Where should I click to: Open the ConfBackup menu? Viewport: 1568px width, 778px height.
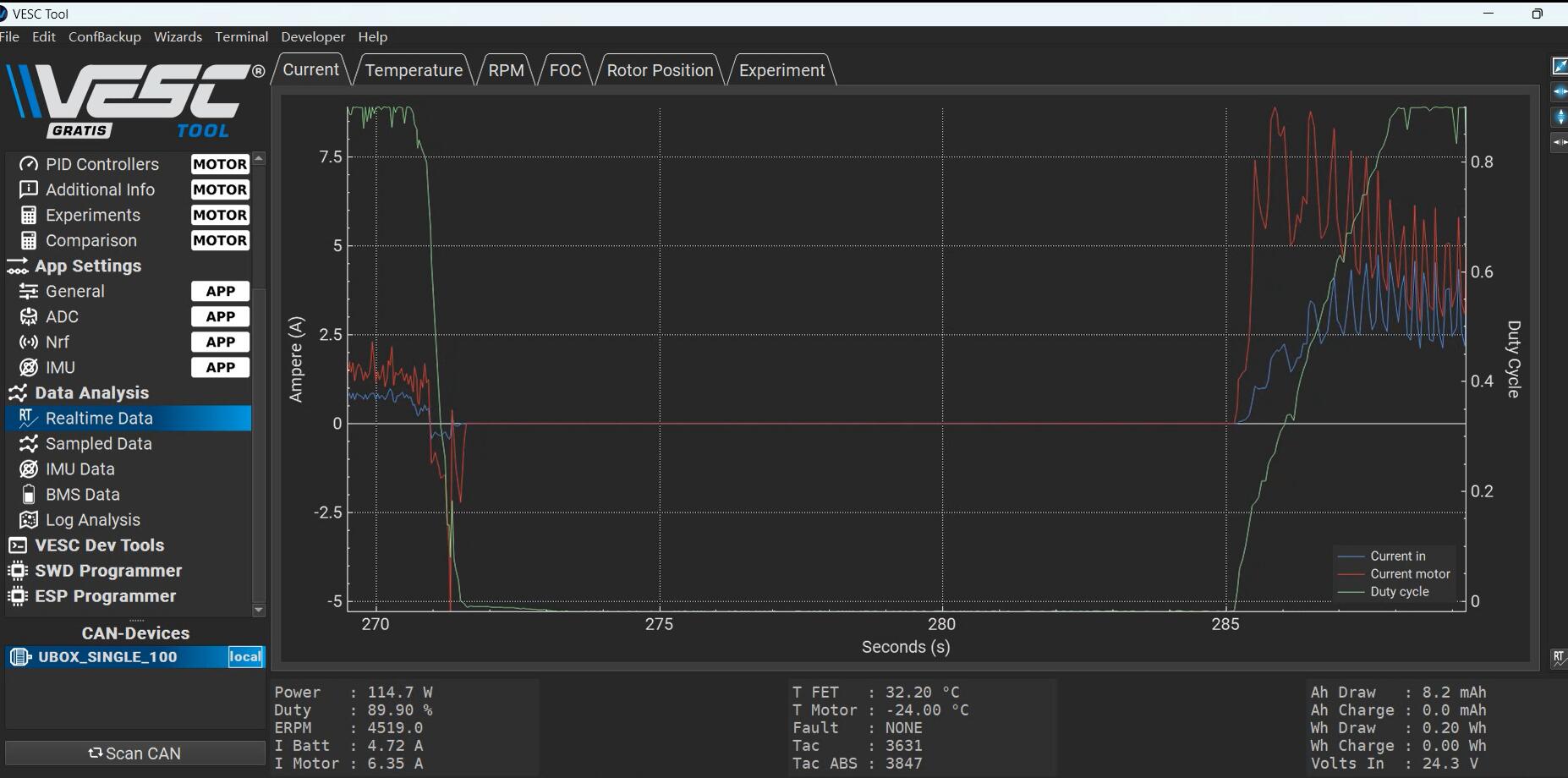tap(105, 36)
